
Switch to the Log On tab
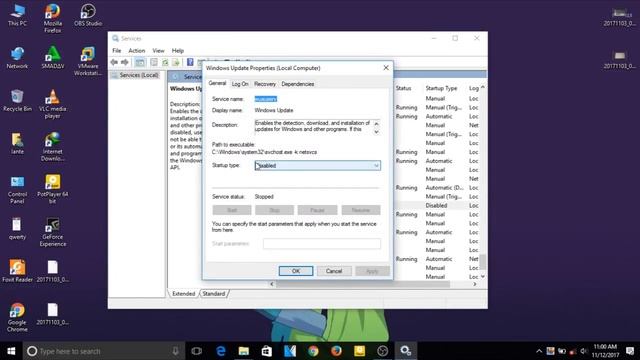coord(240,84)
